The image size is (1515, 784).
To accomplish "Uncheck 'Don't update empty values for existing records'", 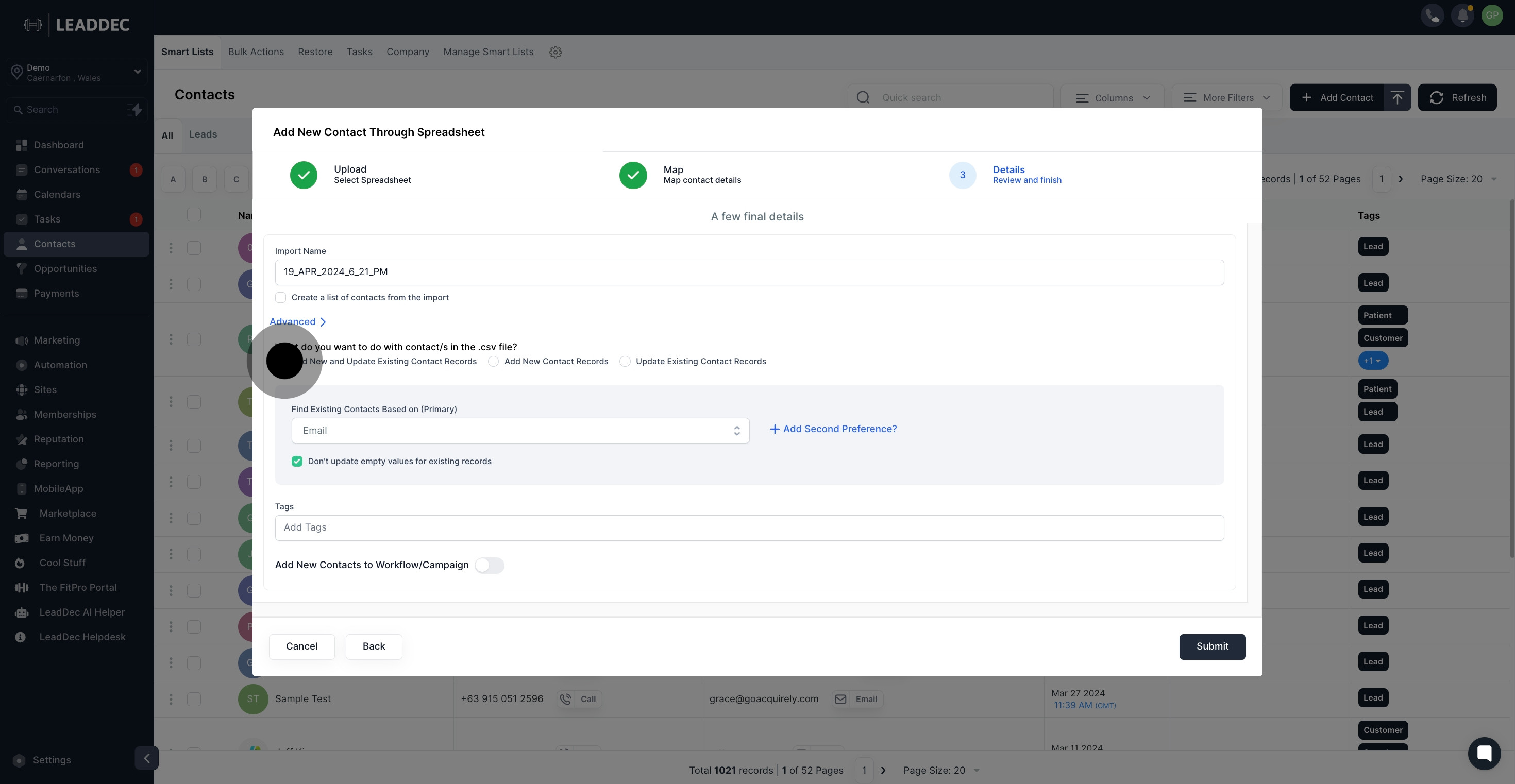I will click(297, 462).
